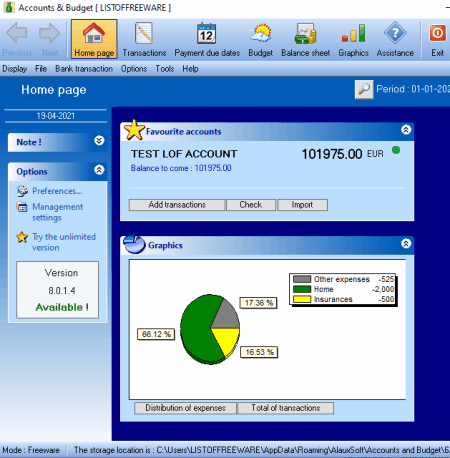Open the Graphics bar chart icon
The image size is (450, 458).
(x=353, y=33)
